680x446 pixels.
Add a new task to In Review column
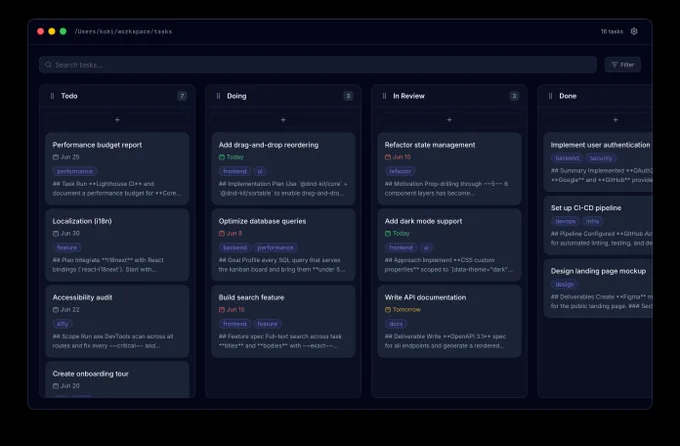click(x=449, y=120)
